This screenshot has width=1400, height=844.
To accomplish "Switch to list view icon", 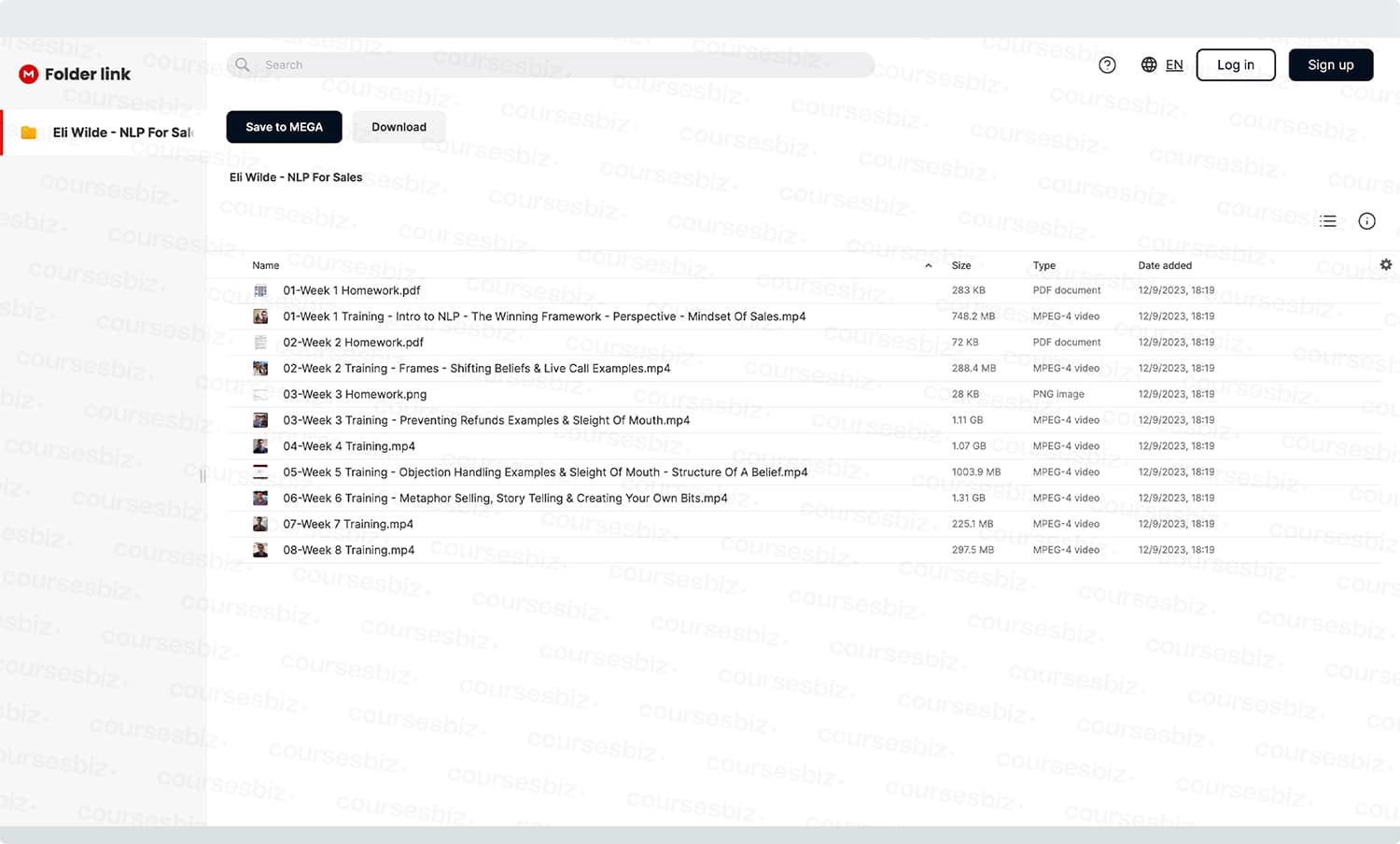I will 1328,221.
